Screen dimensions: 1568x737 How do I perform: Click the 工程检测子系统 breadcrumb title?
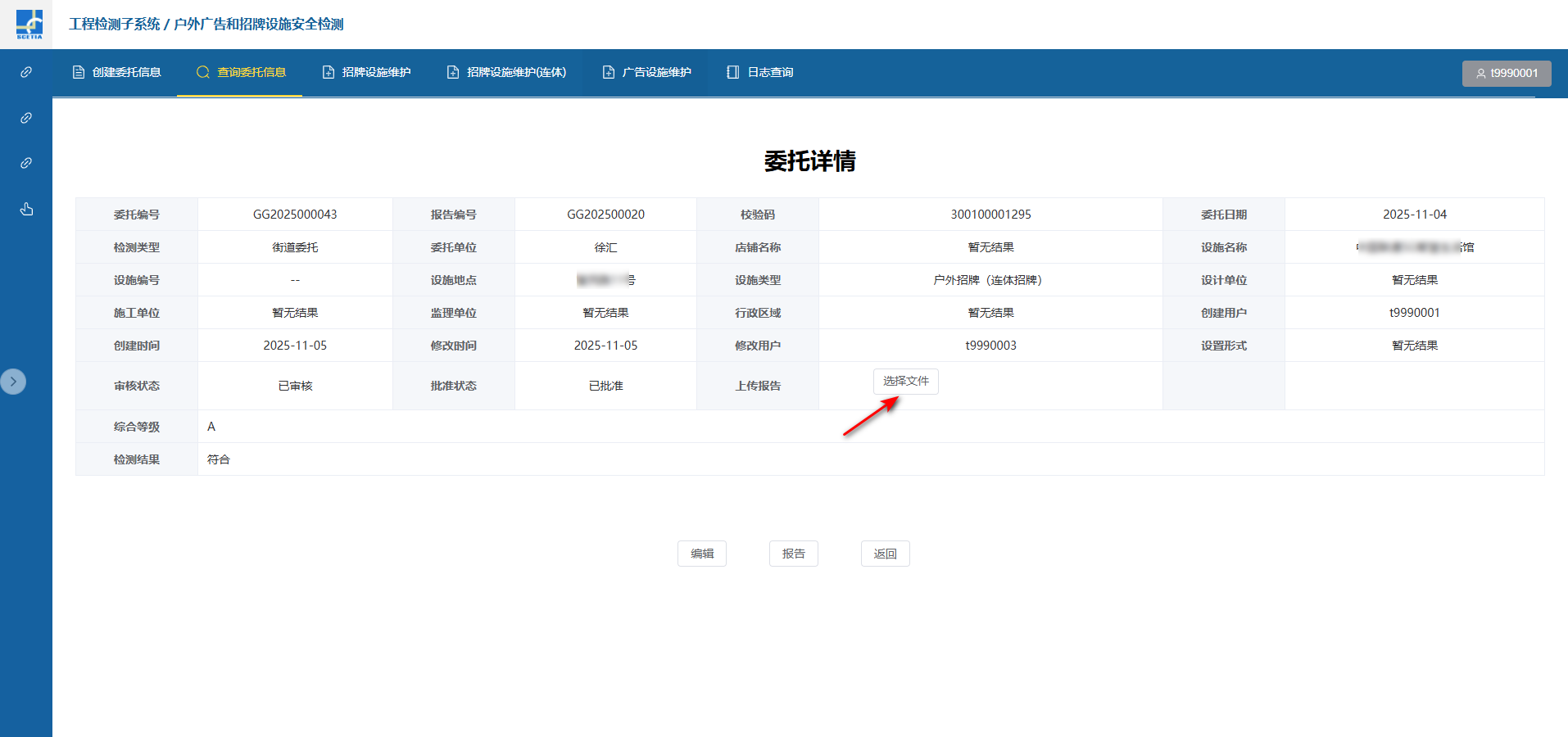click(x=114, y=25)
